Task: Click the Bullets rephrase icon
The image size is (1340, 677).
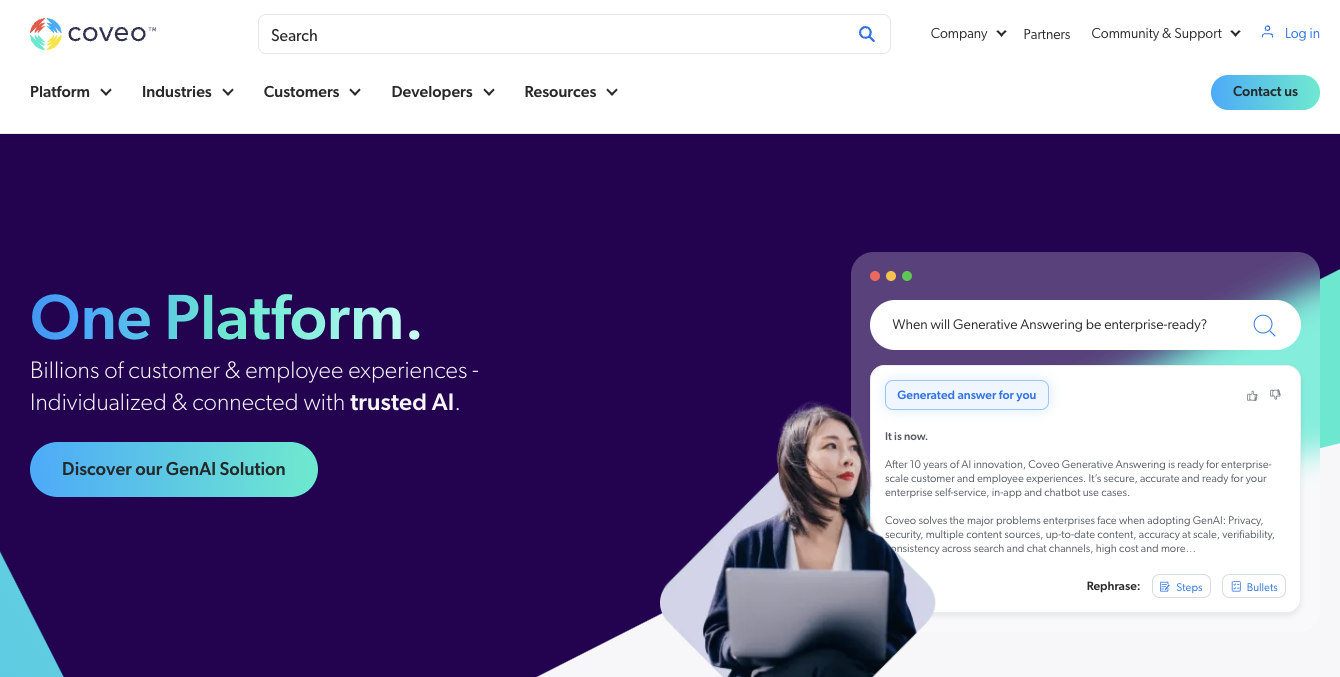Action: click(1236, 587)
